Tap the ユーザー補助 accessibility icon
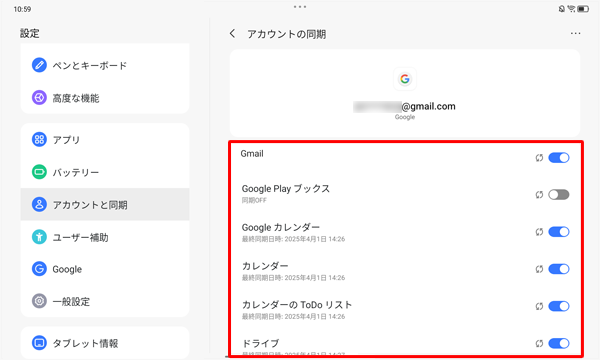 39,237
